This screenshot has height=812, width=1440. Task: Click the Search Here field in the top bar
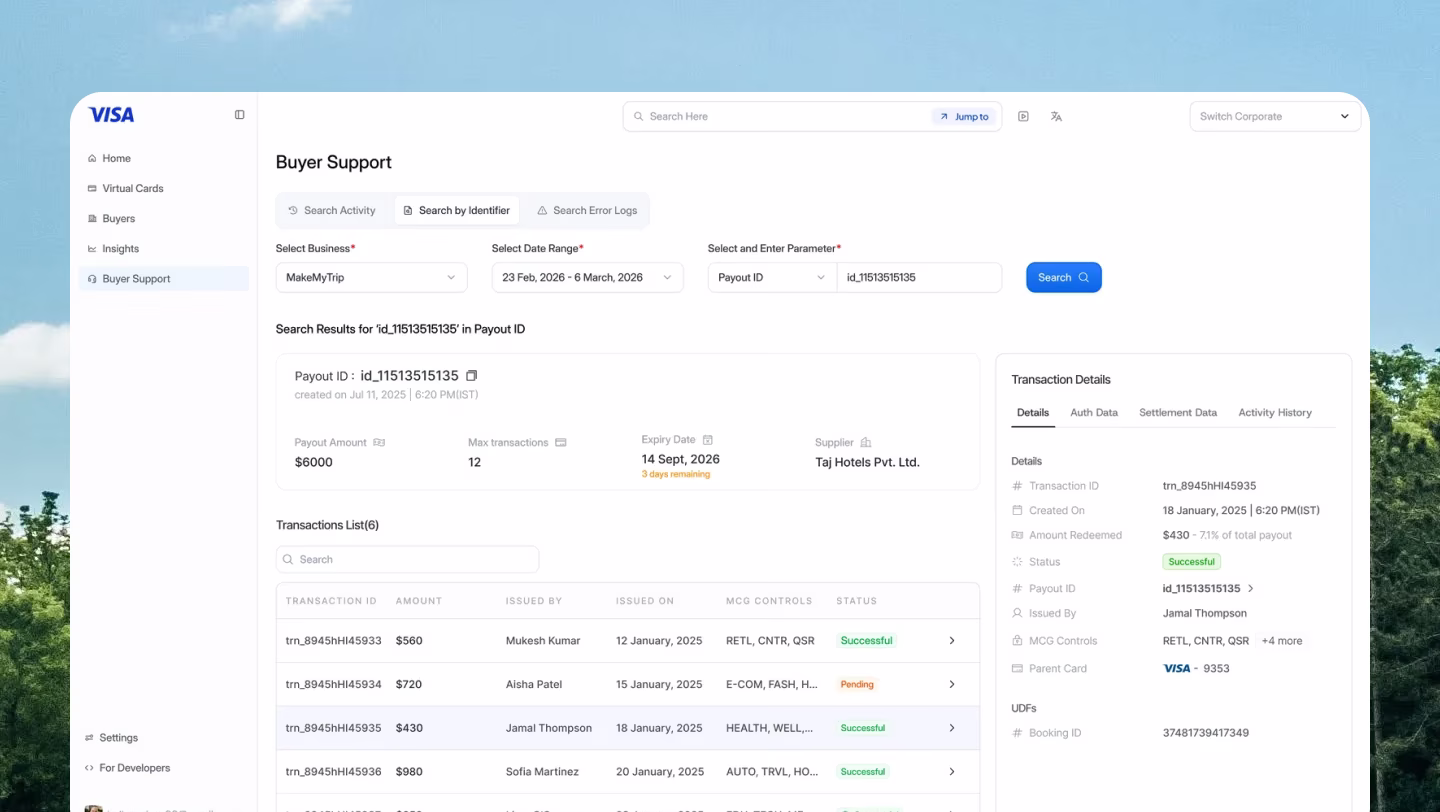780,117
